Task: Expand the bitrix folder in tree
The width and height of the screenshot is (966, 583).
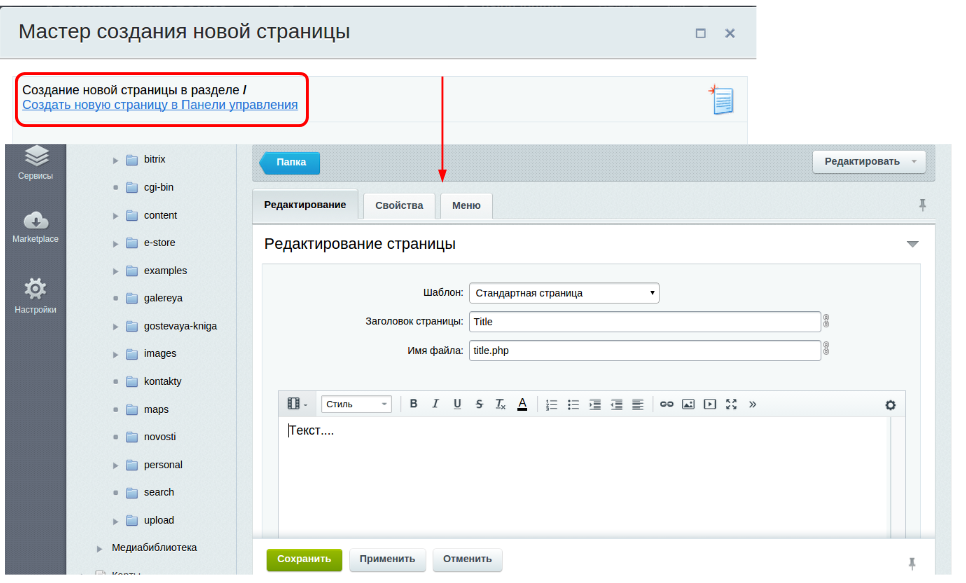Action: [116, 160]
